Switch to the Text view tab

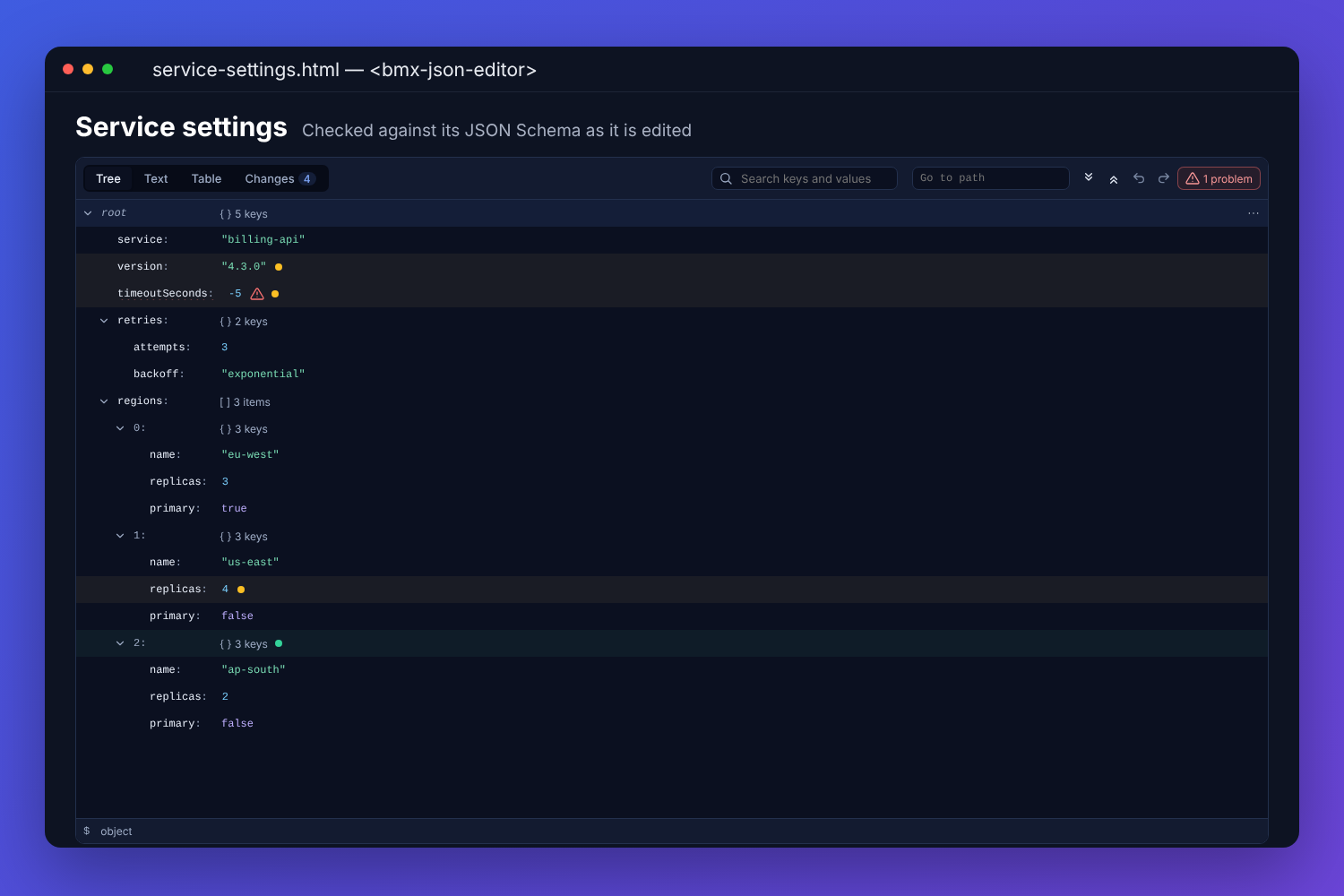[x=156, y=178]
